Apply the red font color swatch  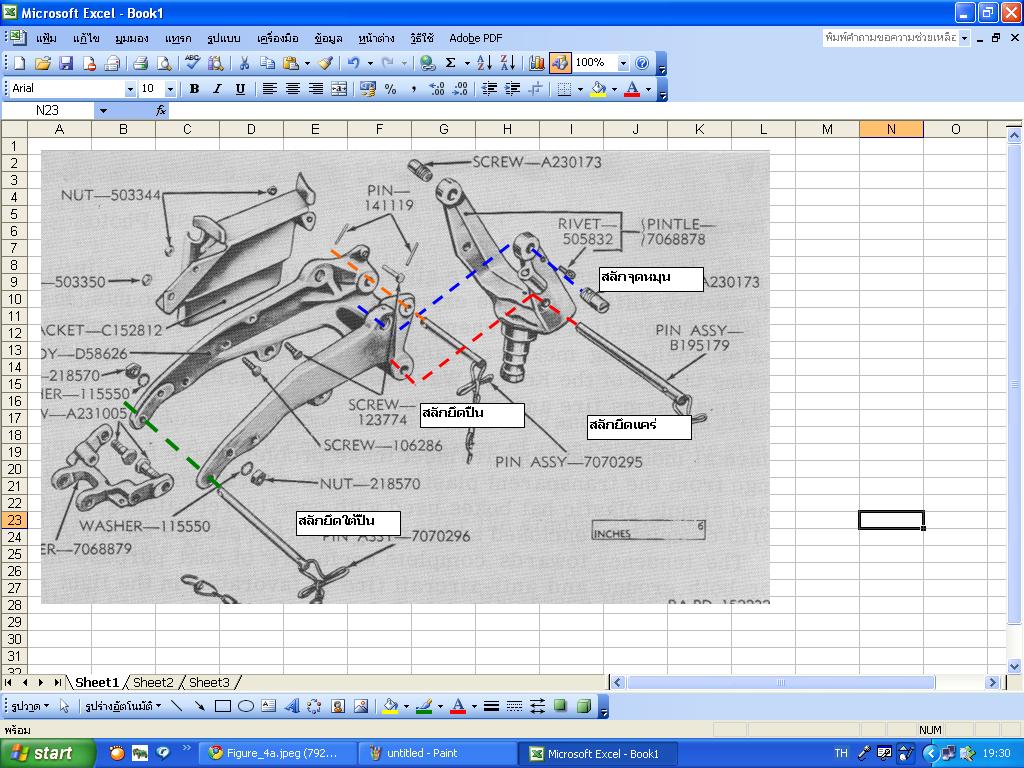tap(631, 89)
